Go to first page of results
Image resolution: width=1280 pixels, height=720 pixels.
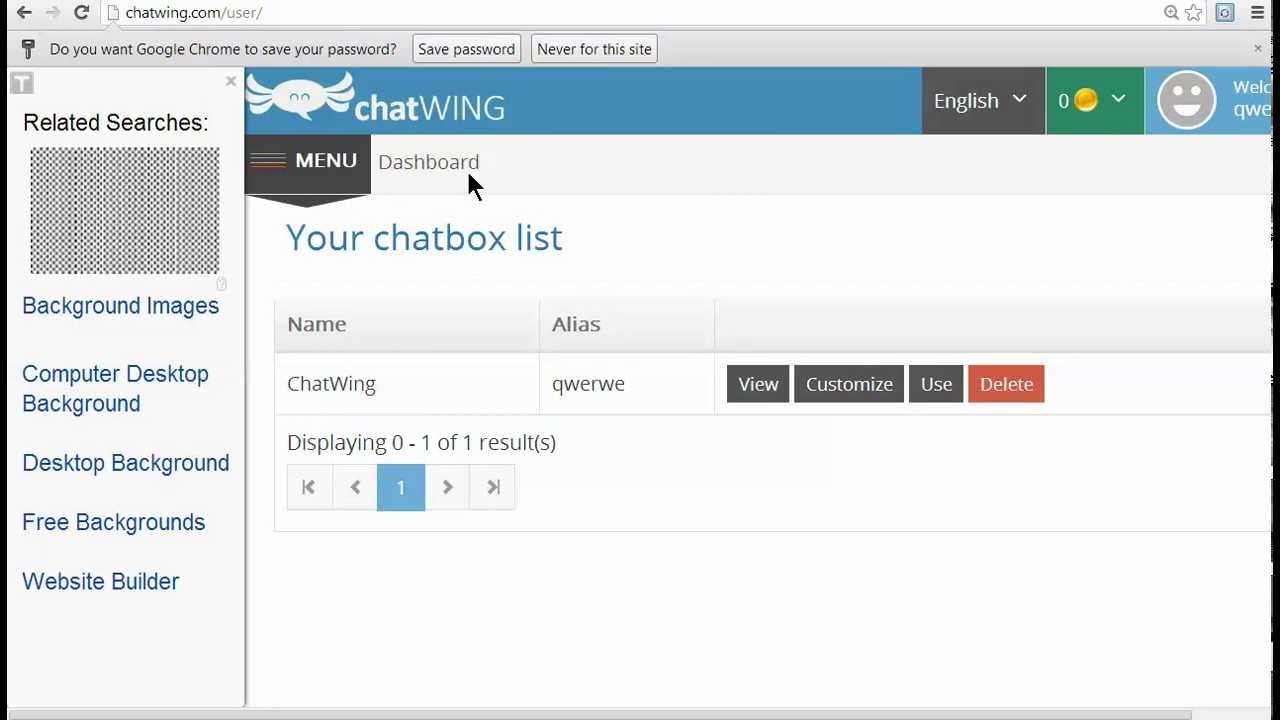tap(309, 487)
